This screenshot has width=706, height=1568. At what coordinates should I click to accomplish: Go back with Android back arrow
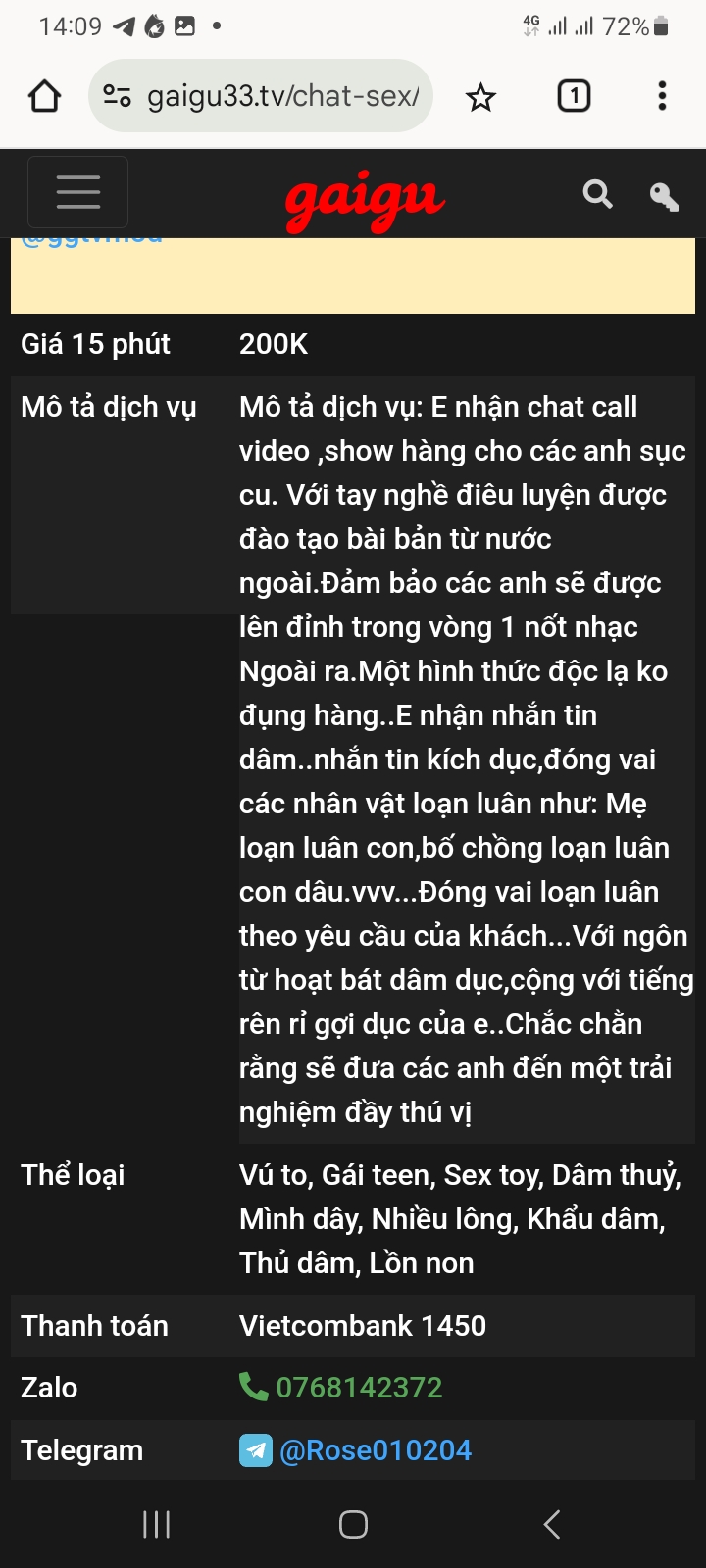pos(552,1524)
